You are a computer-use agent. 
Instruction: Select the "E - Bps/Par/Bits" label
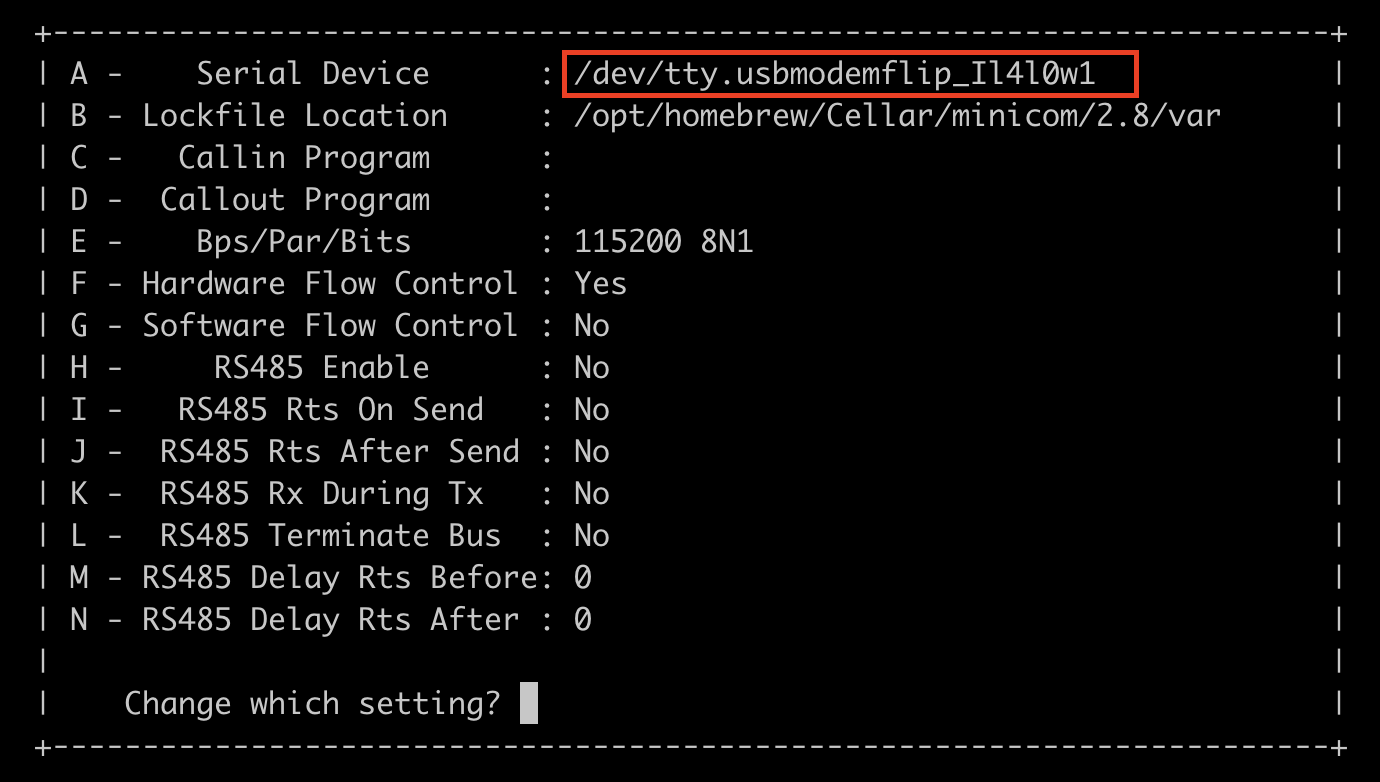point(240,242)
